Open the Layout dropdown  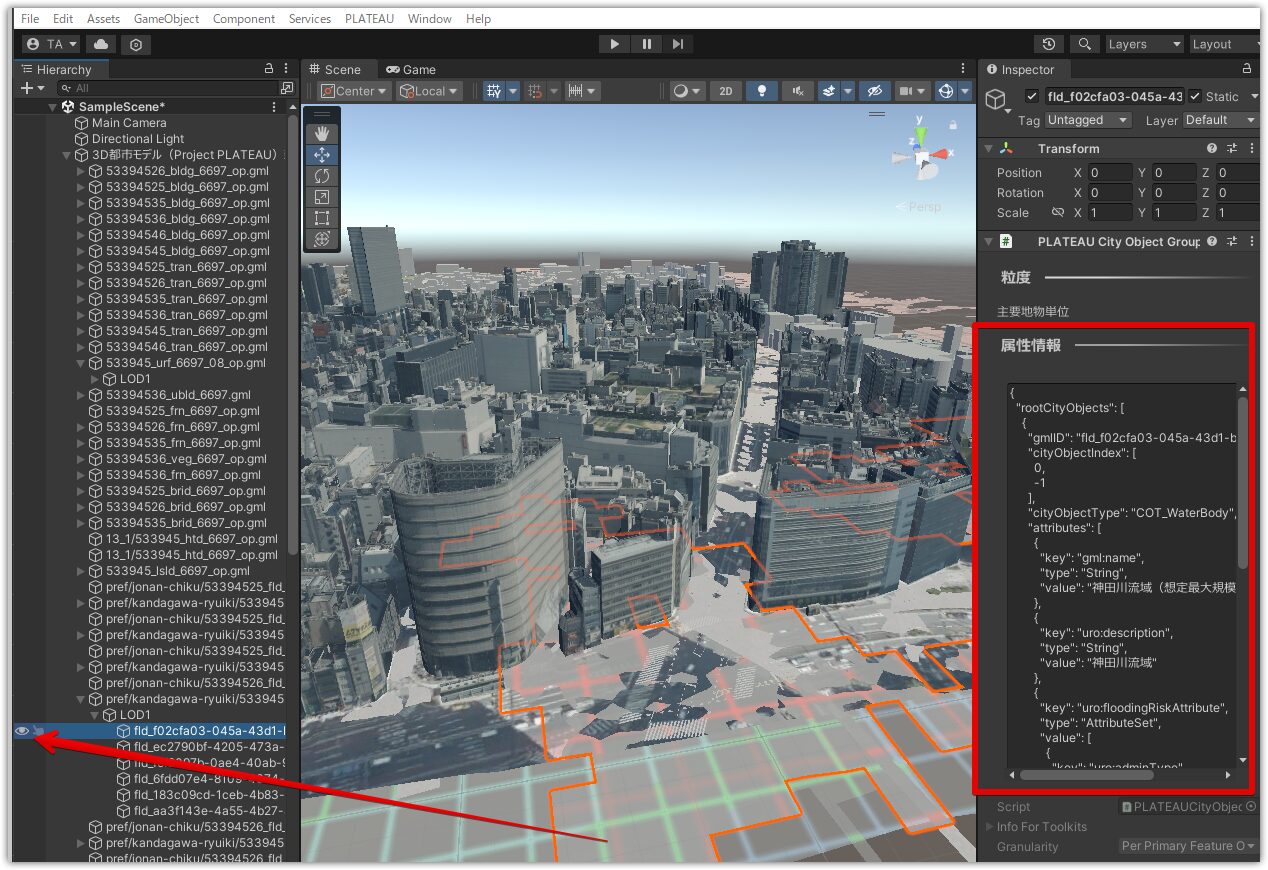click(x=1222, y=44)
